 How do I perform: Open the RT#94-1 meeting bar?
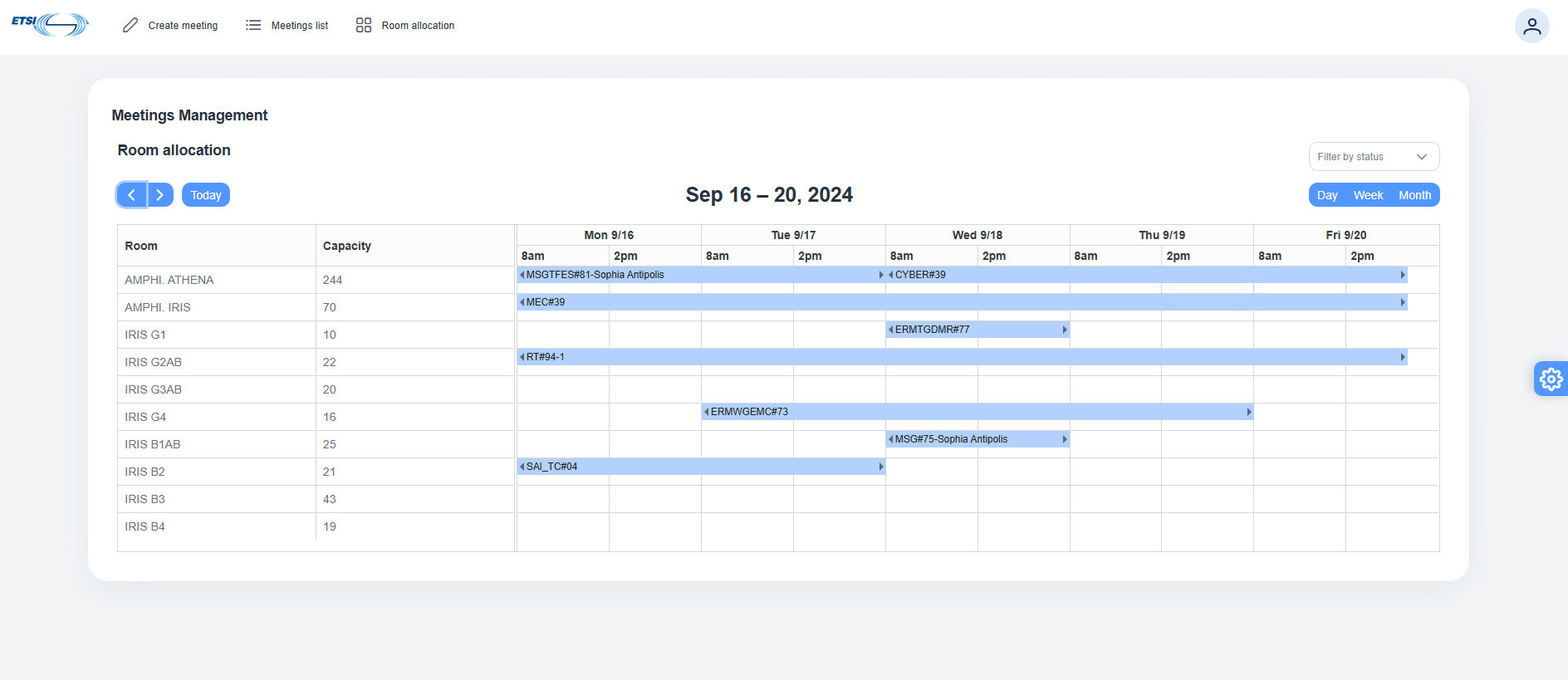962,357
